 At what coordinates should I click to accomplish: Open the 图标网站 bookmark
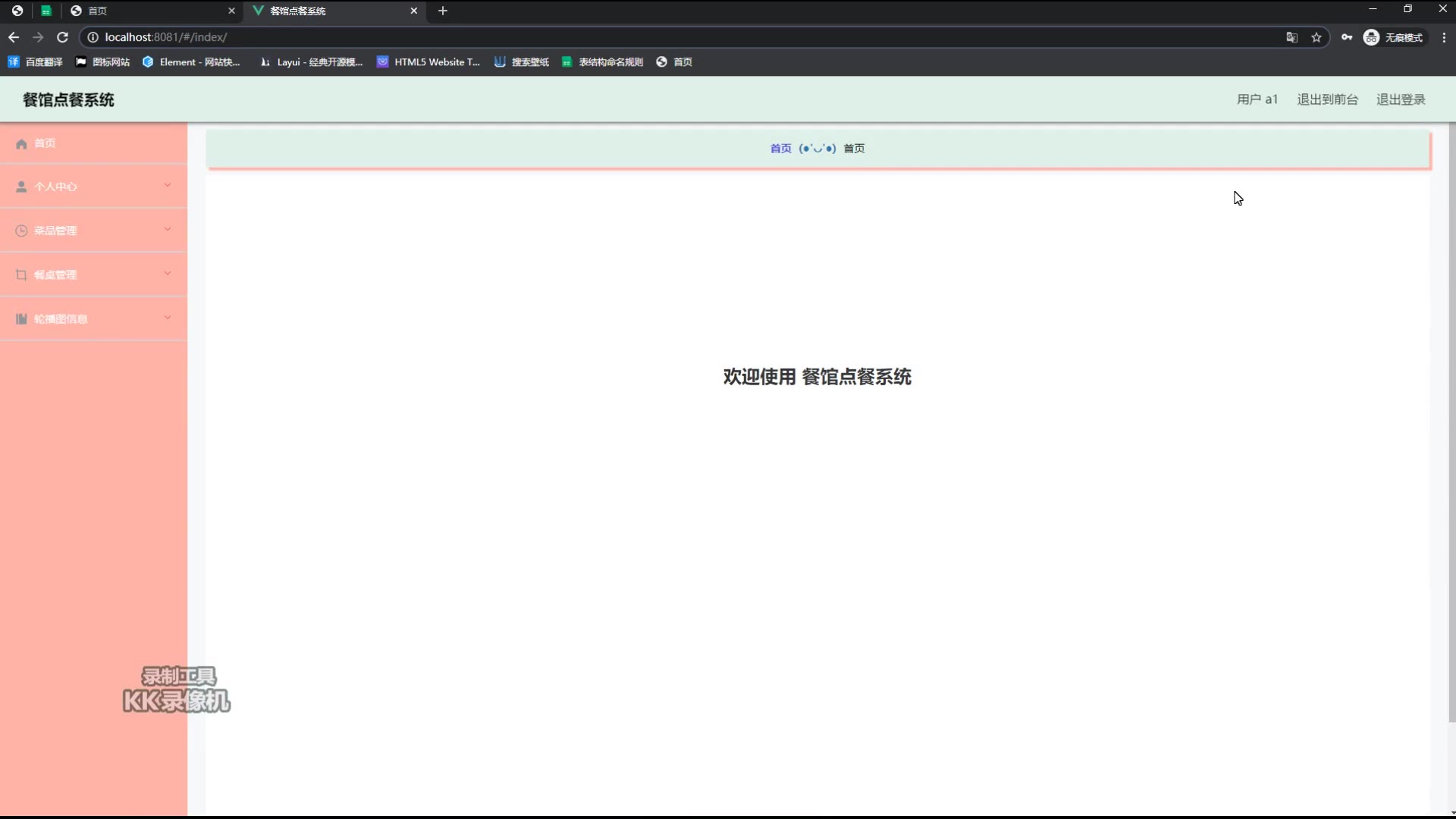pos(102,62)
